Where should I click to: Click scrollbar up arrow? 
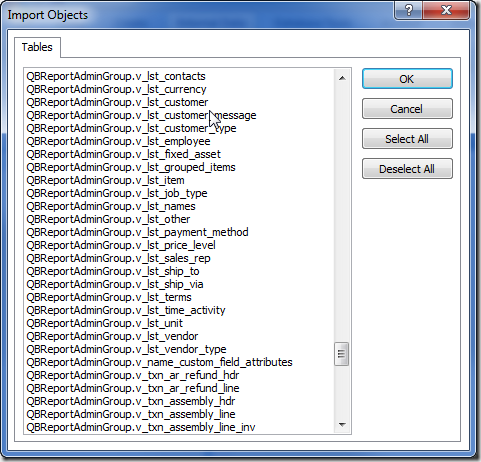coord(342,78)
